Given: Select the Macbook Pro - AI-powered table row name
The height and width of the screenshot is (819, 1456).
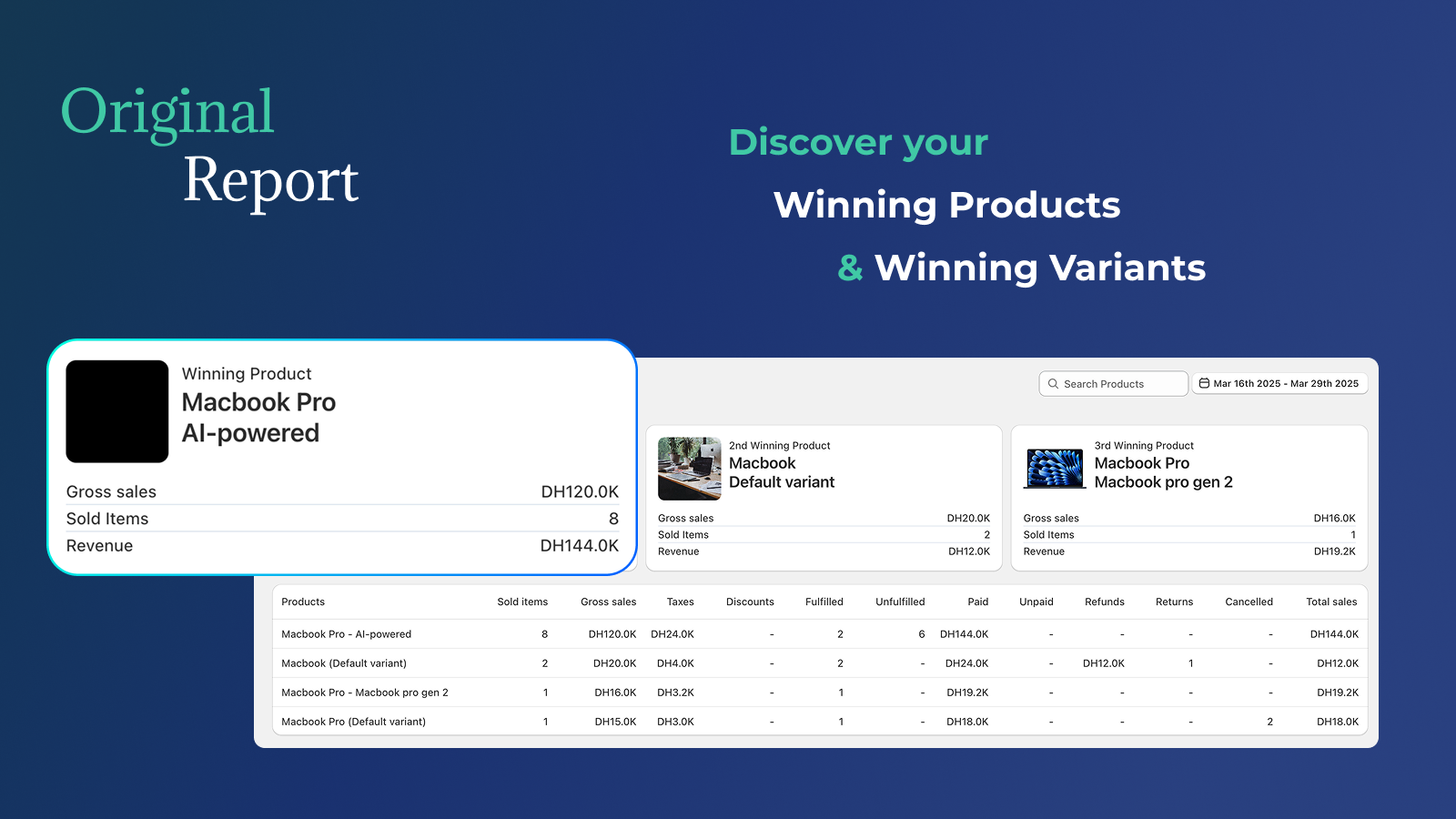Looking at the screenshot, I should (346, 634).
